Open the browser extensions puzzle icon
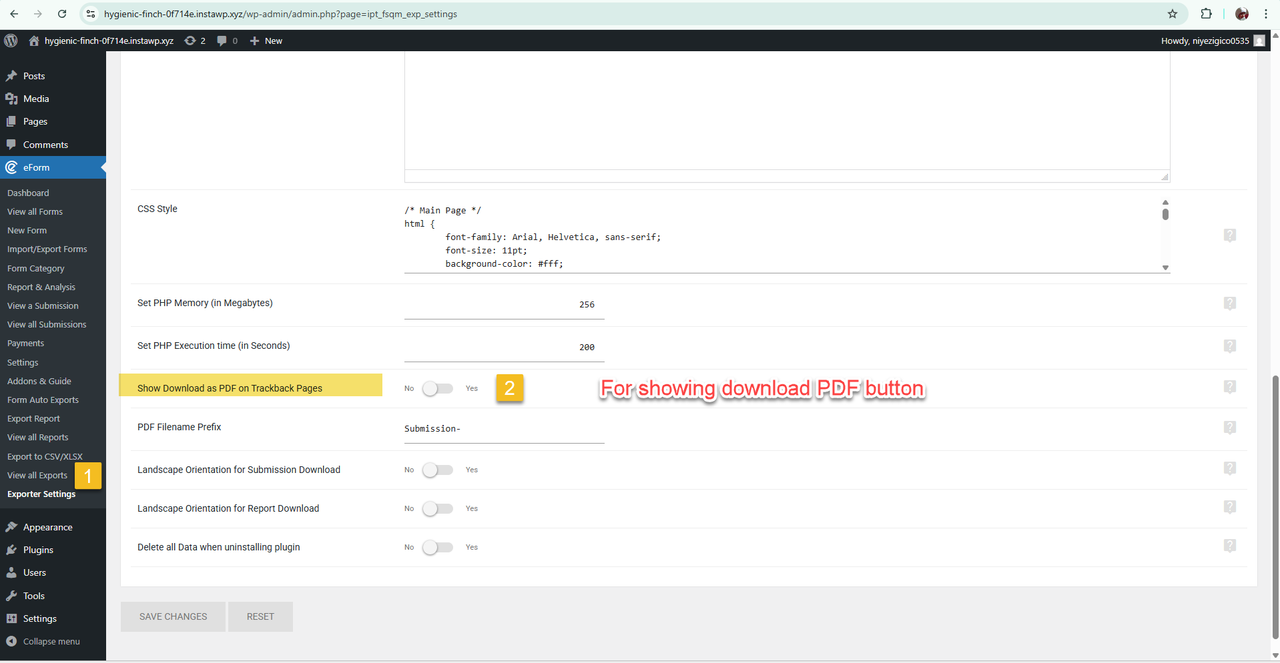This screenshot has width=1280, height=663. pyautogui.click(x=1206, y=14)
